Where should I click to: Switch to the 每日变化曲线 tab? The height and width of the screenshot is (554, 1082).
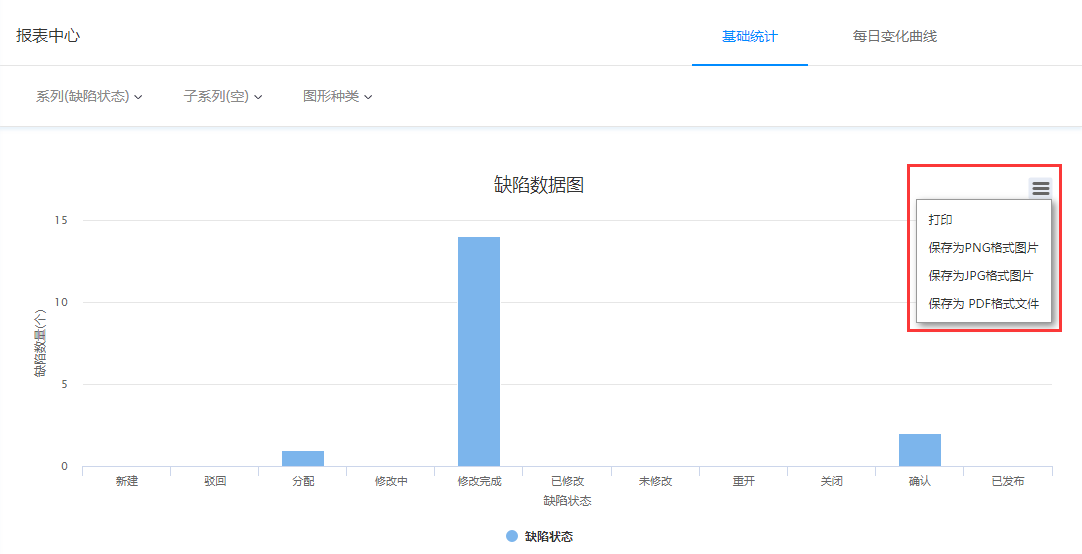[x=894, y=37]
